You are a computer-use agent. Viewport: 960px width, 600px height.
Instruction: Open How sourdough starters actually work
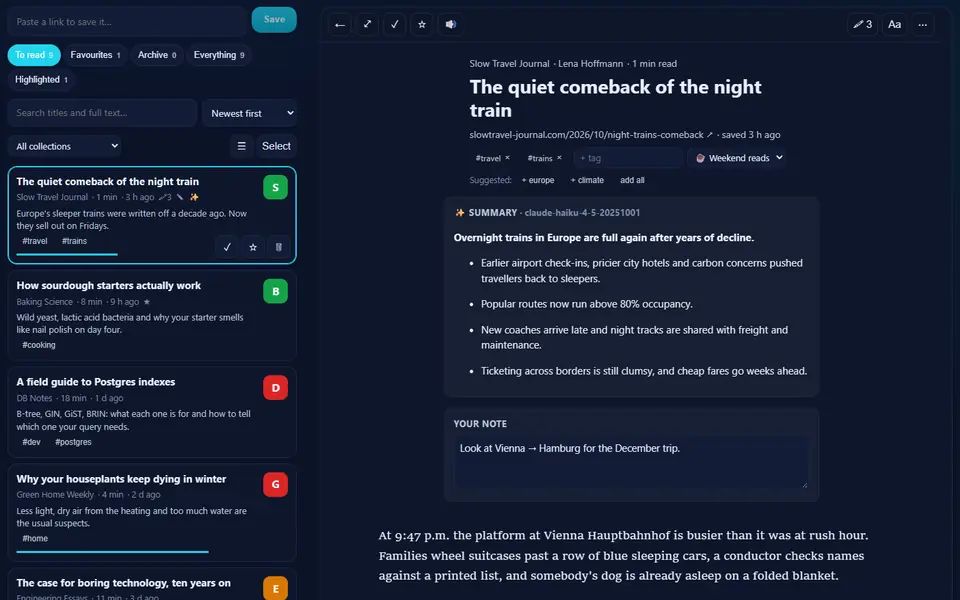108,285
